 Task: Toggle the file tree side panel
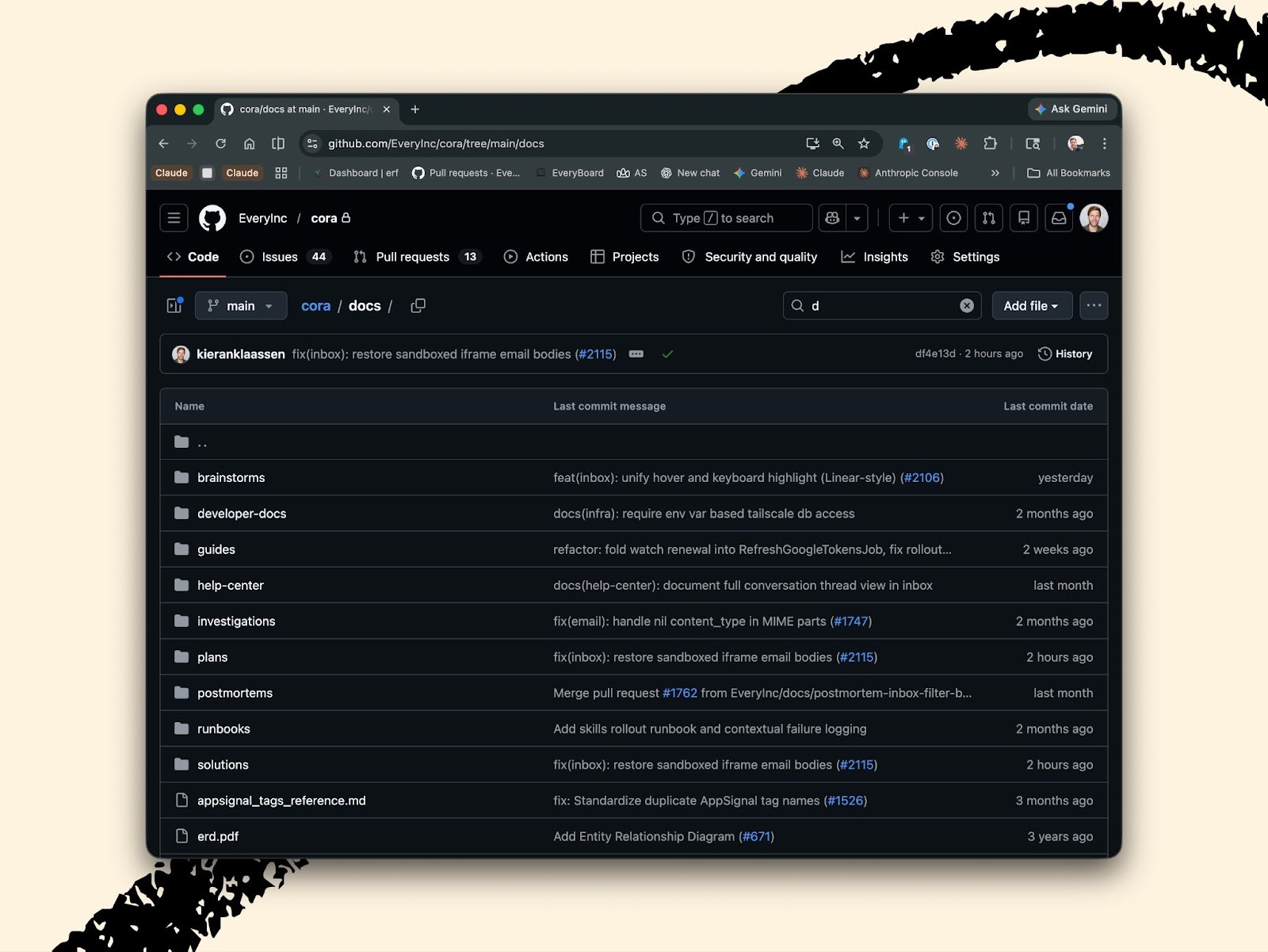tap(174, 305)
